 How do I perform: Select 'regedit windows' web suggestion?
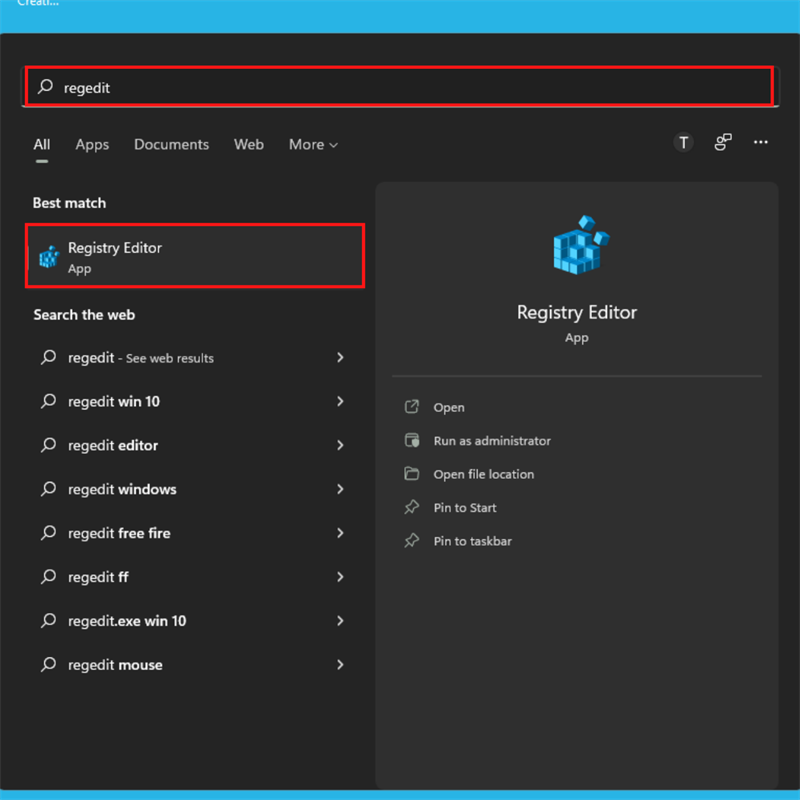pos(195,489)
